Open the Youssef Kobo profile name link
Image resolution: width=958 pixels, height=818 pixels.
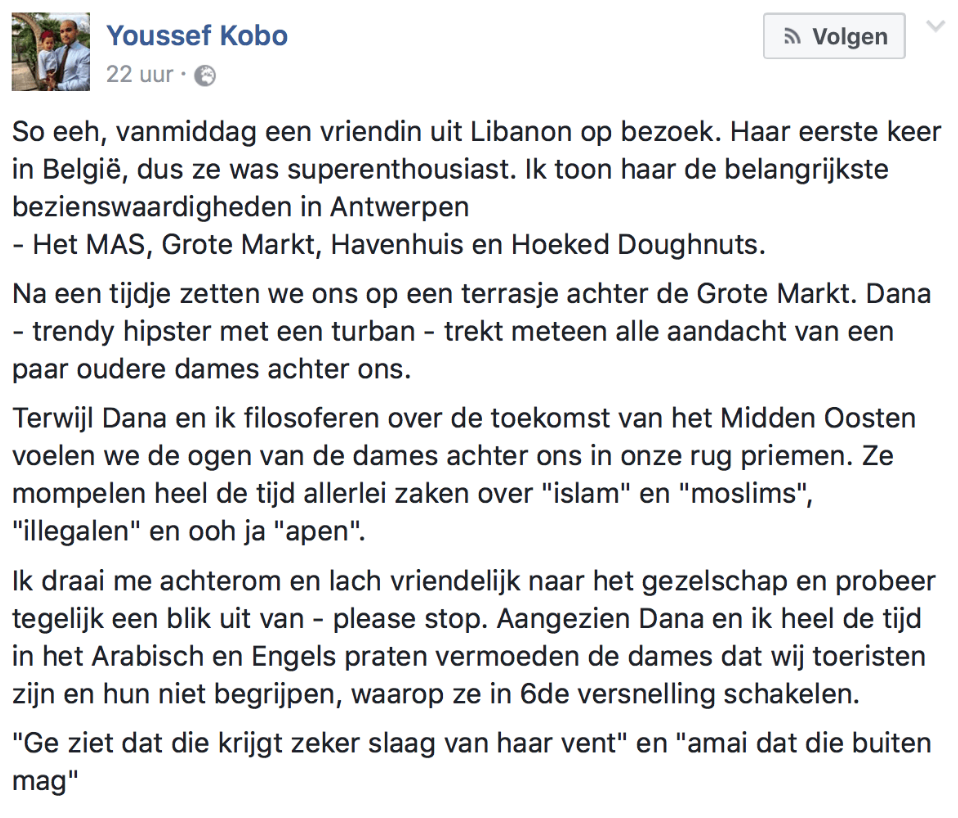pos(197,36)
